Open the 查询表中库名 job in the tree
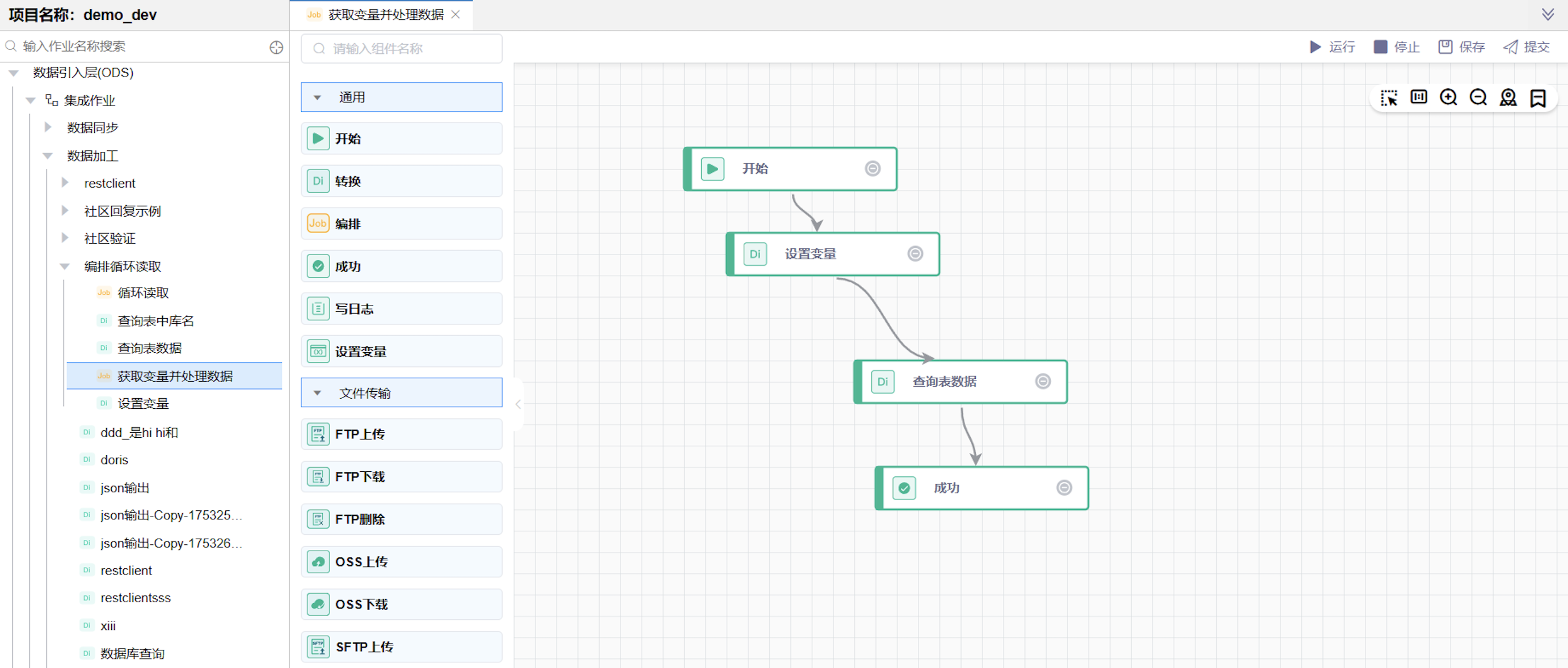1568x668 pixels. (x=155, y=320)
